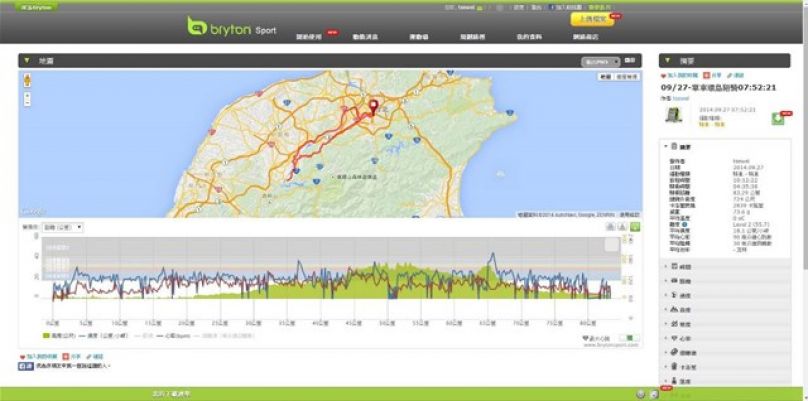Collapse the map panel header arrow
808x401 pixels.
click(x=27, y=61)
